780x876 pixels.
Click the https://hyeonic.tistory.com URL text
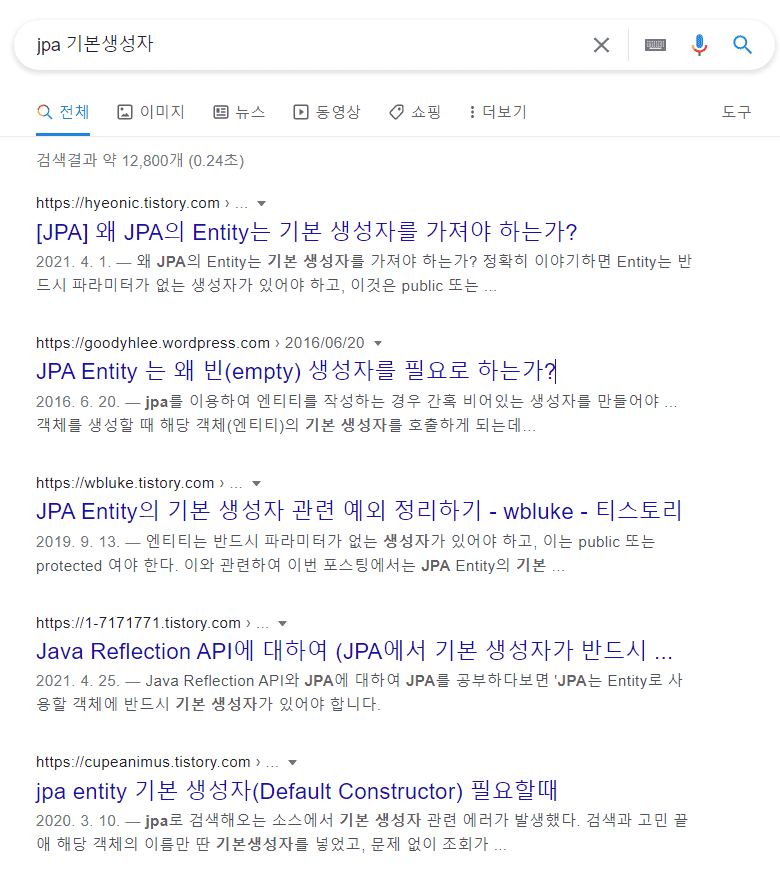pyautogui.click(x=127, y=203)
